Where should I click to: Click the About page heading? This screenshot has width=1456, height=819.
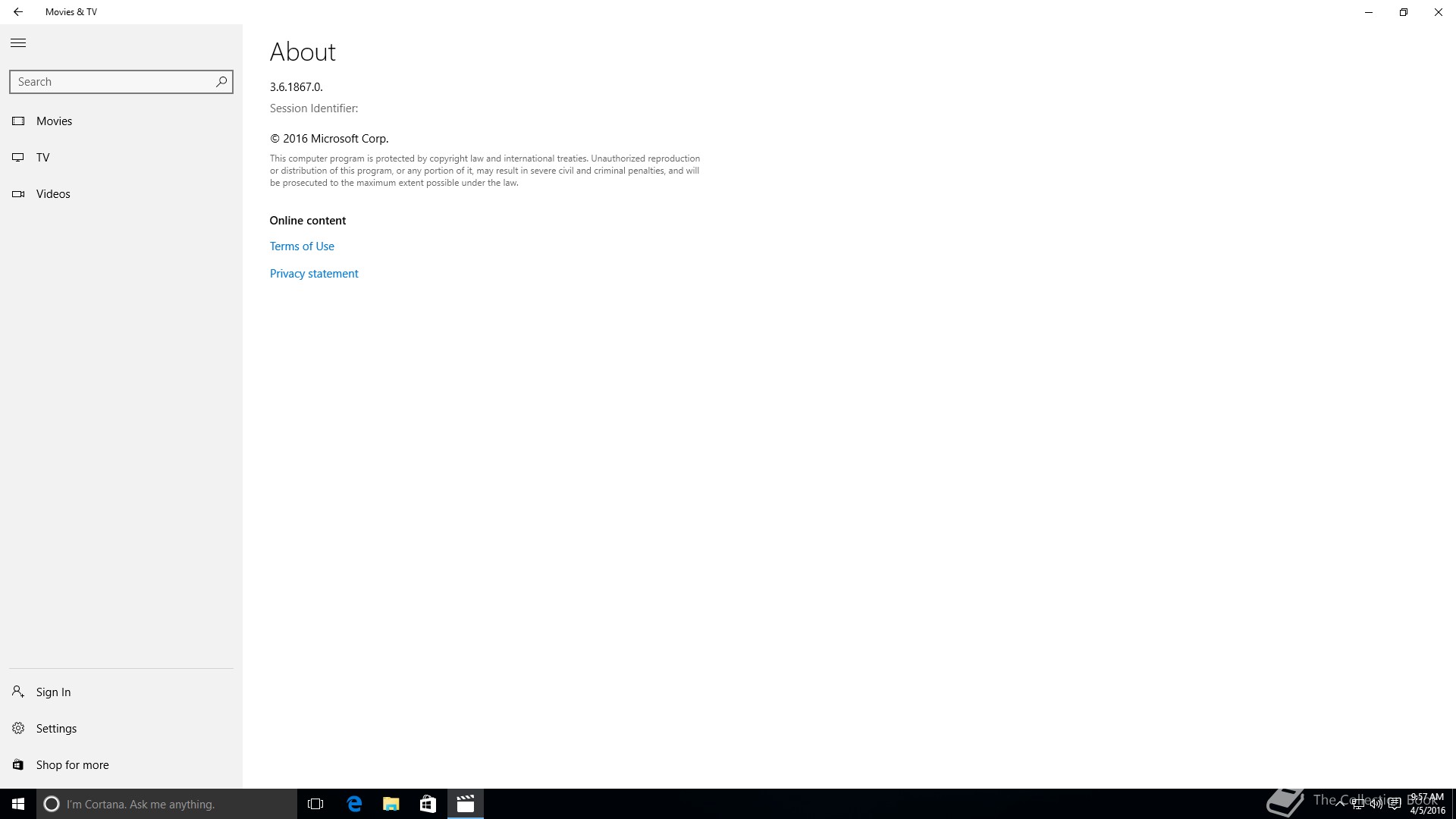(x=303, y=52)
